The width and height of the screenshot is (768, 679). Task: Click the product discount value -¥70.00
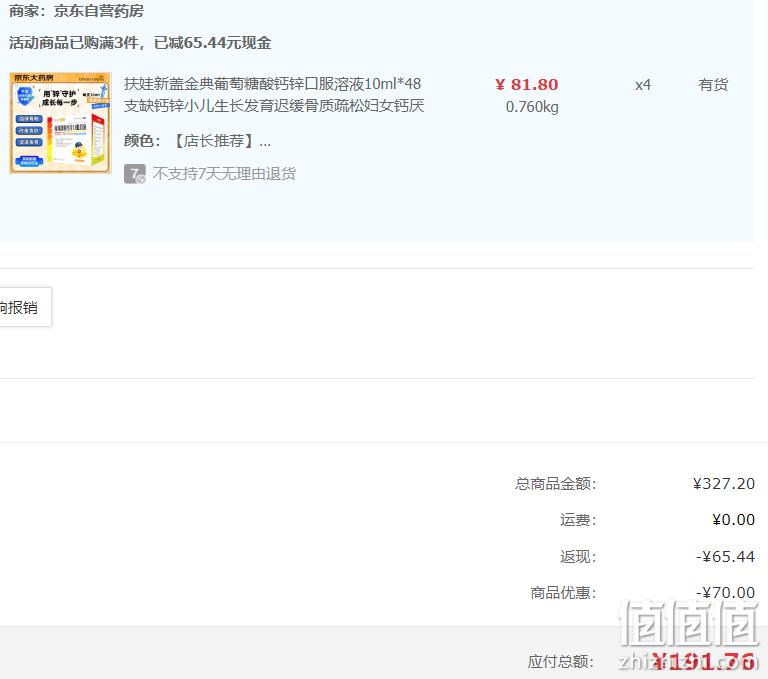click(725, 593)
